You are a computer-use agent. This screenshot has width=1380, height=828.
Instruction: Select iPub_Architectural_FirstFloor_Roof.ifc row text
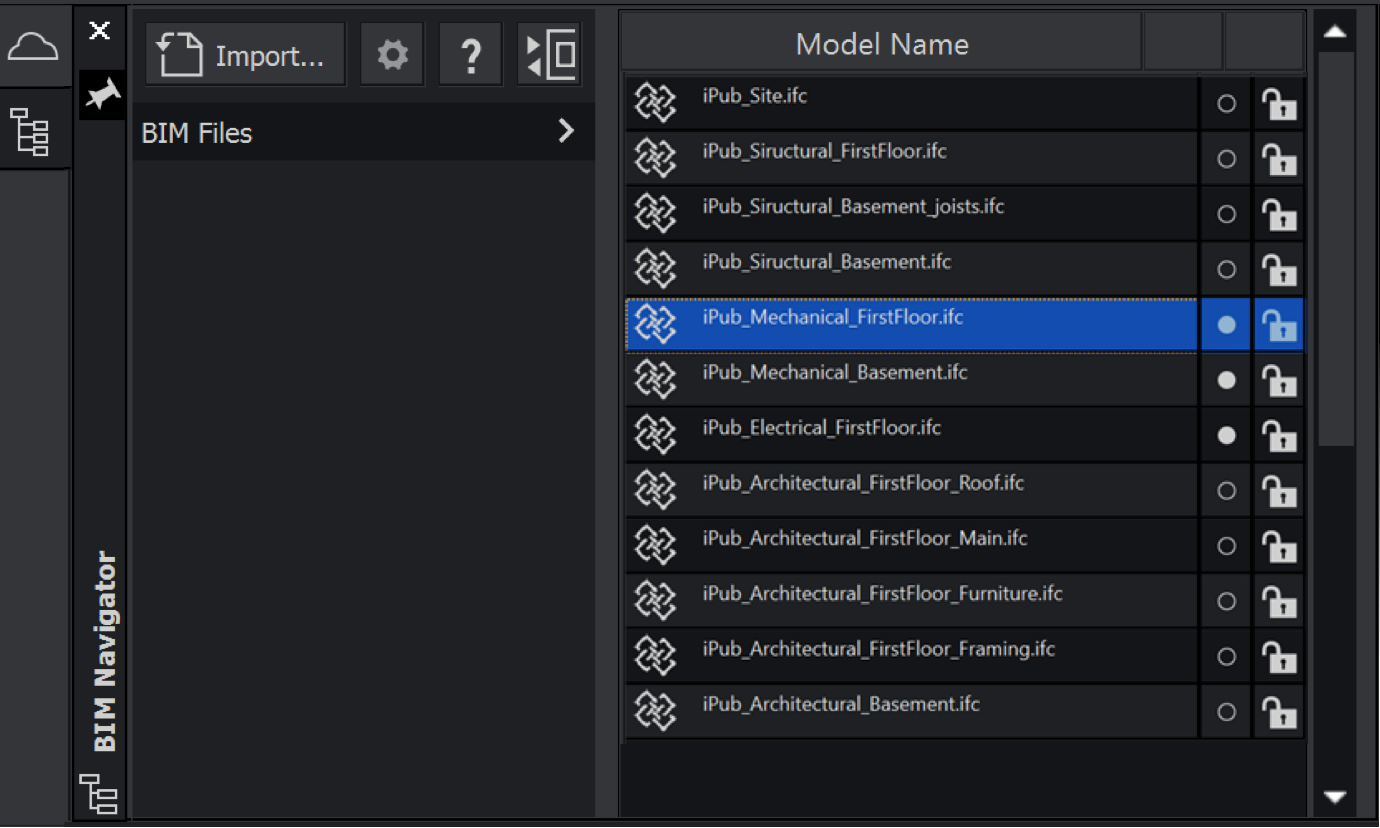(863, 483)
